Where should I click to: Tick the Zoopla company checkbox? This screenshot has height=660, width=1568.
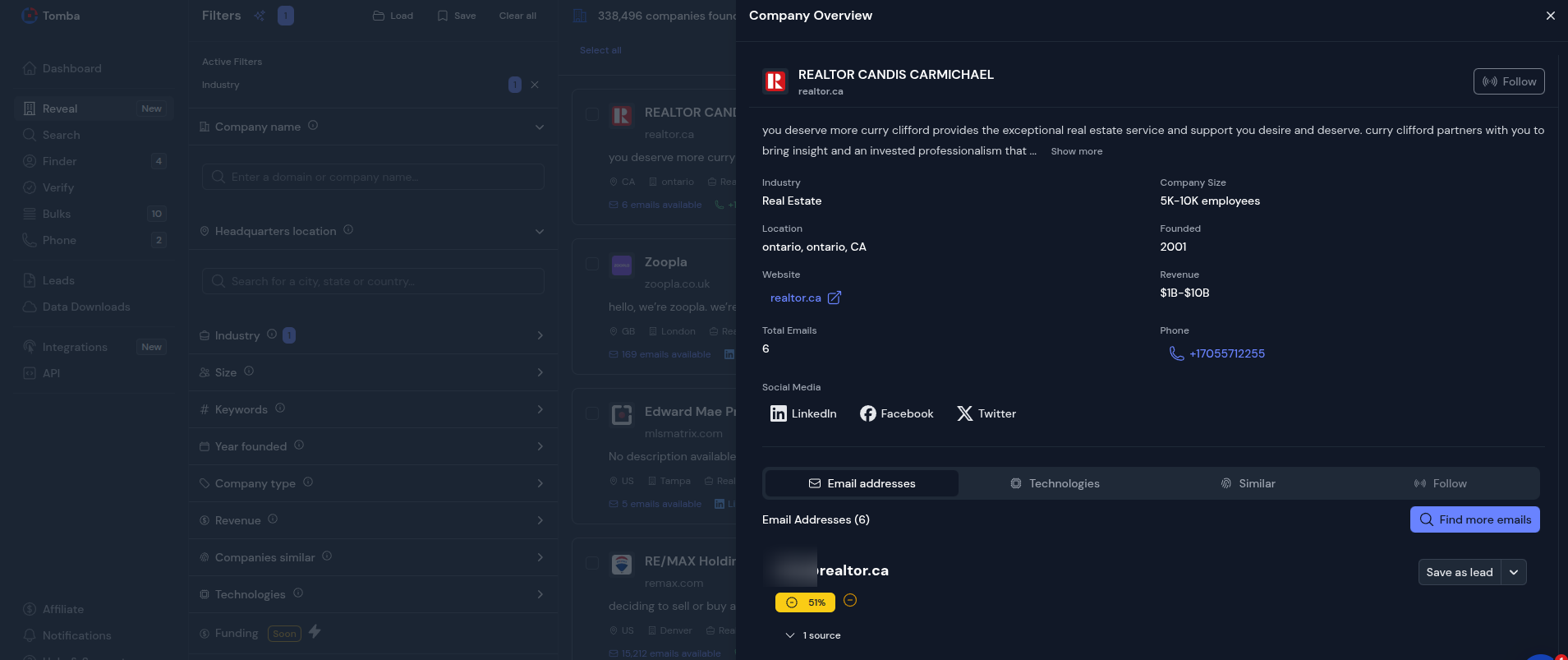pyautogui.click(x=592, y=264)
